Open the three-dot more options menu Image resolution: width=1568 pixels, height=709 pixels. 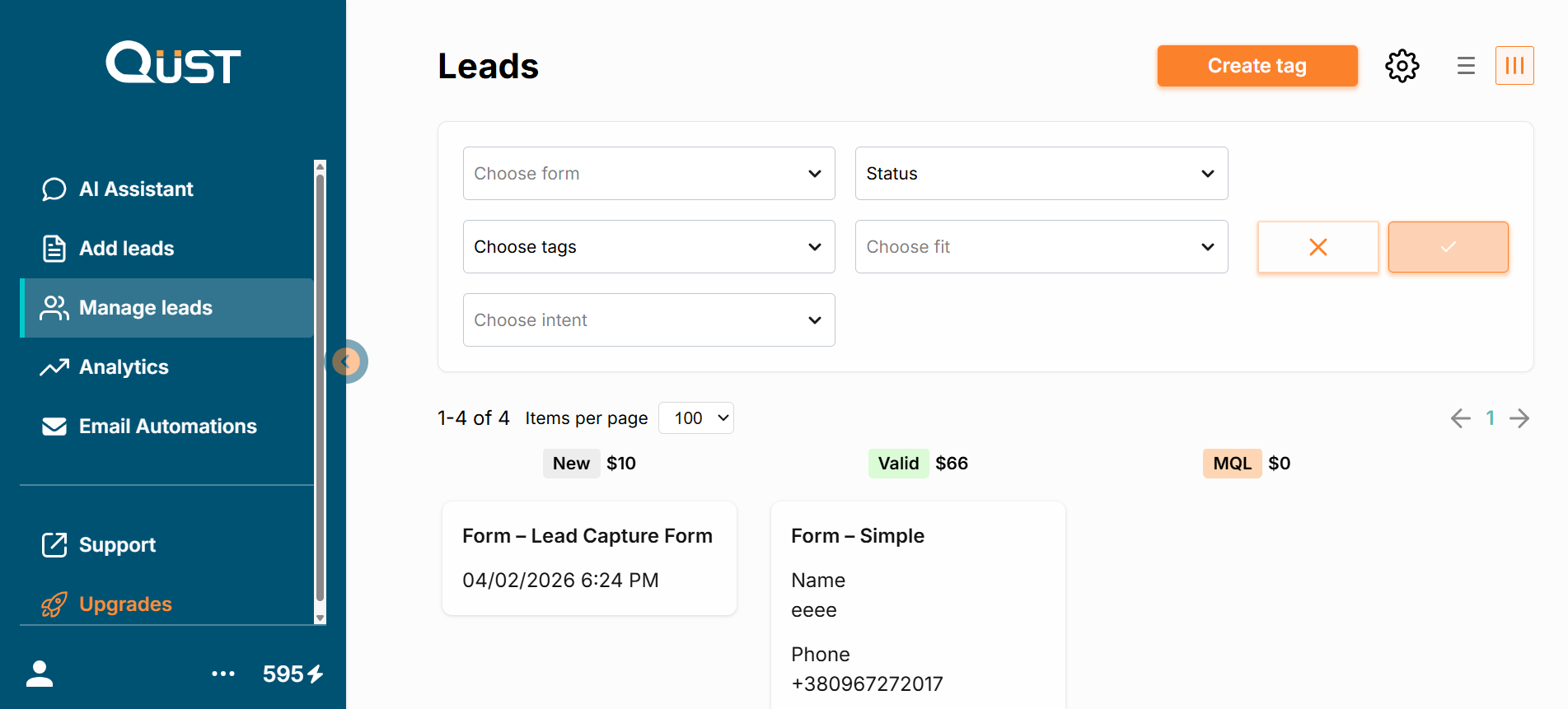click(223, 674)
